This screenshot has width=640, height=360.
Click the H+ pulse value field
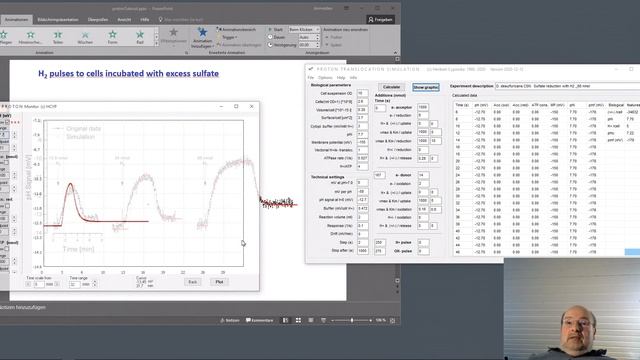[423, 242]
